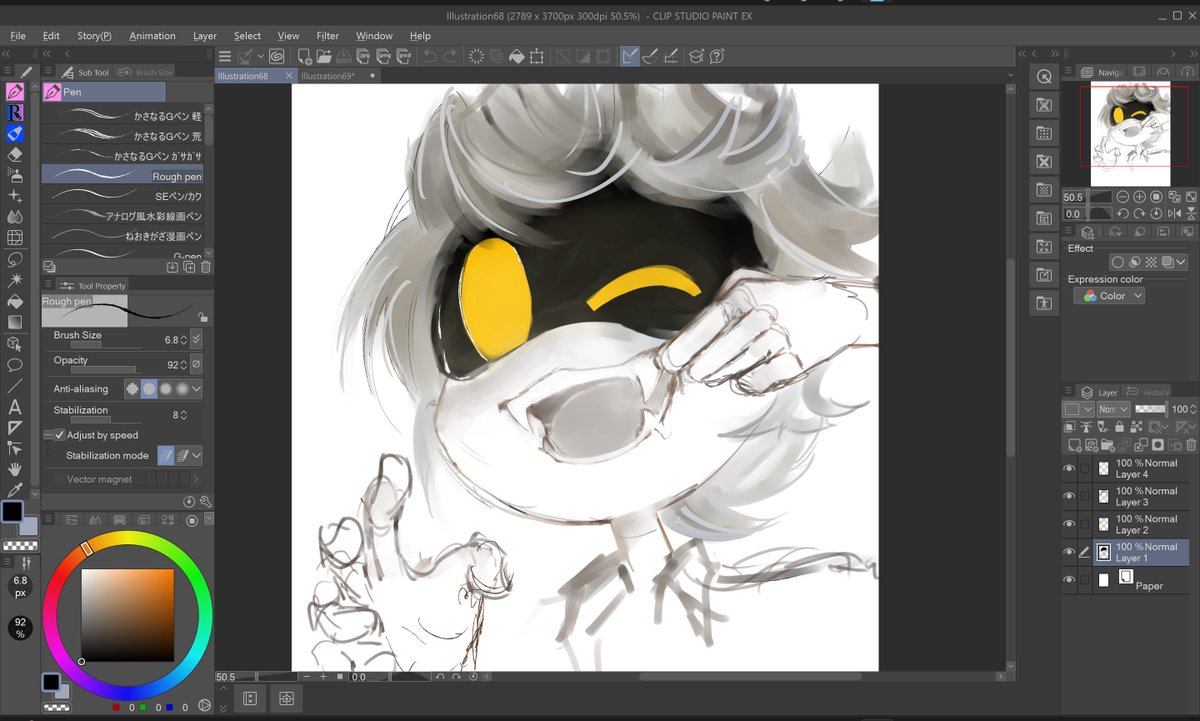This screenshot has height=721, width=1200.
Task: Toggle the Snap to Ruler command bar button
Action: [x=630, y=57]
